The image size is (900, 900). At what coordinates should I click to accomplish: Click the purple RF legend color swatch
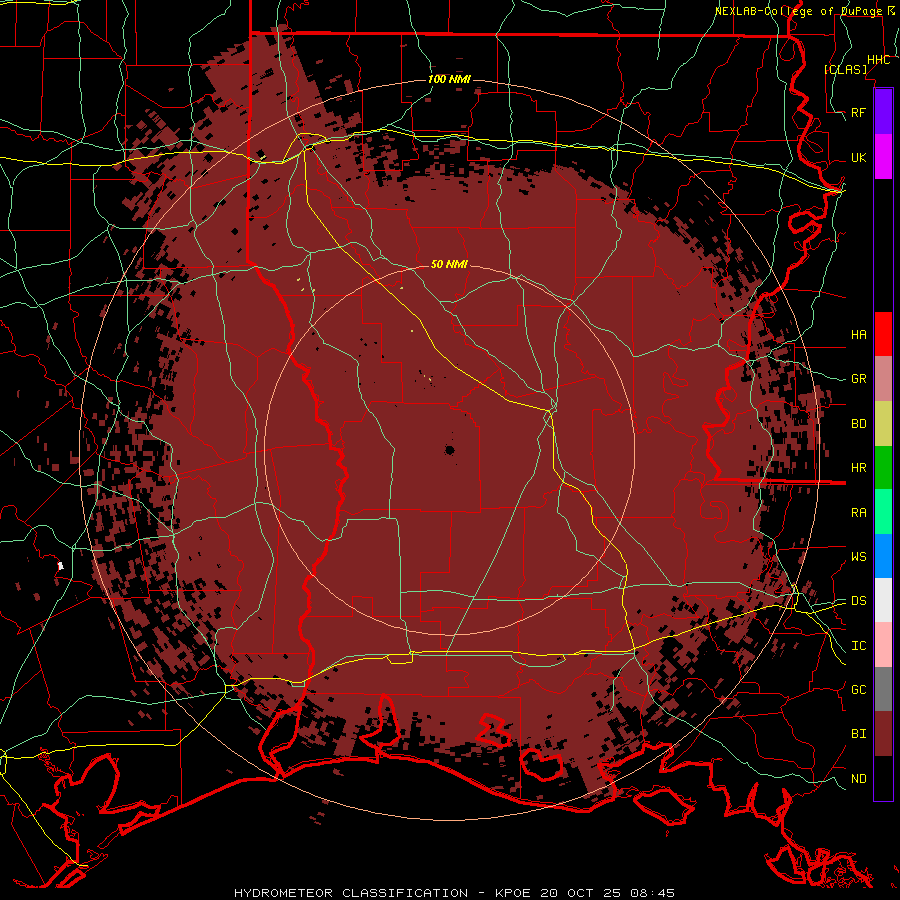click(883, 112)
